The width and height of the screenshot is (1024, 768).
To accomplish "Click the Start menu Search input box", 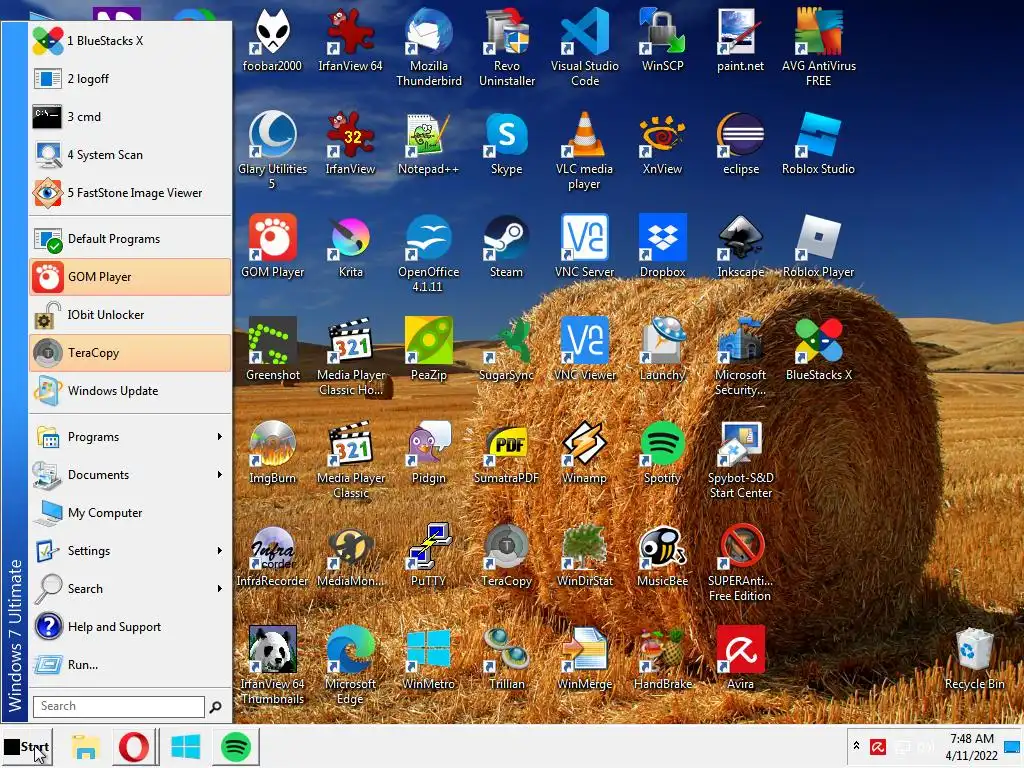I will pyautogui.click(x=119, y=706).
